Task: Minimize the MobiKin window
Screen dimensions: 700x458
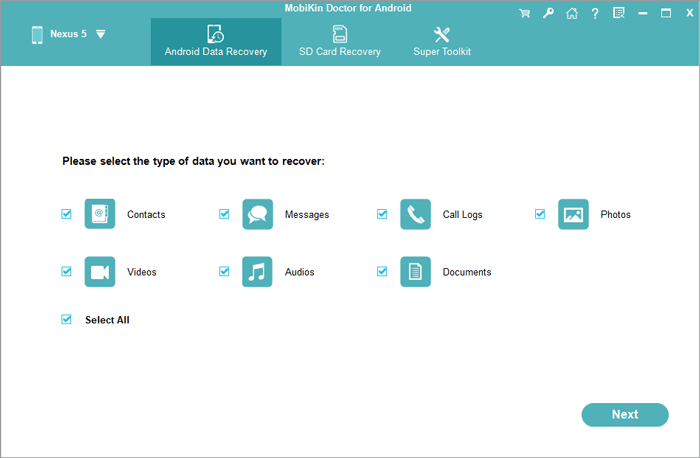Action: point(642,13)
